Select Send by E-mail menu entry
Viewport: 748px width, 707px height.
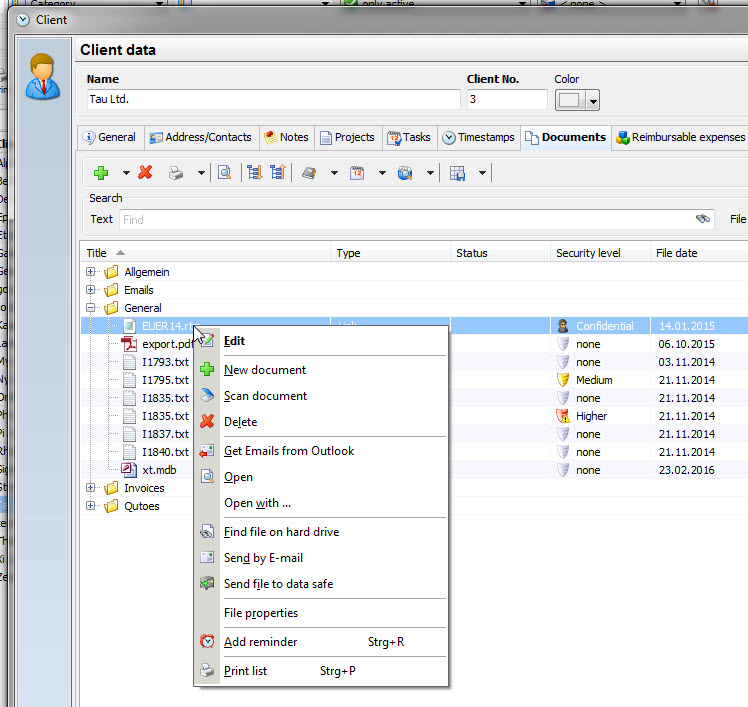(x=263, y=558)
